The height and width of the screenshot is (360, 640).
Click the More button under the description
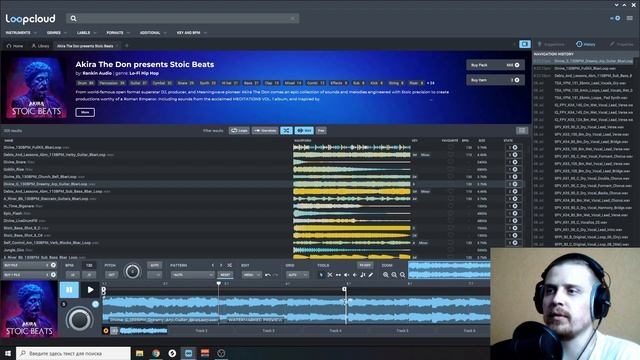(x=85, y=112)
